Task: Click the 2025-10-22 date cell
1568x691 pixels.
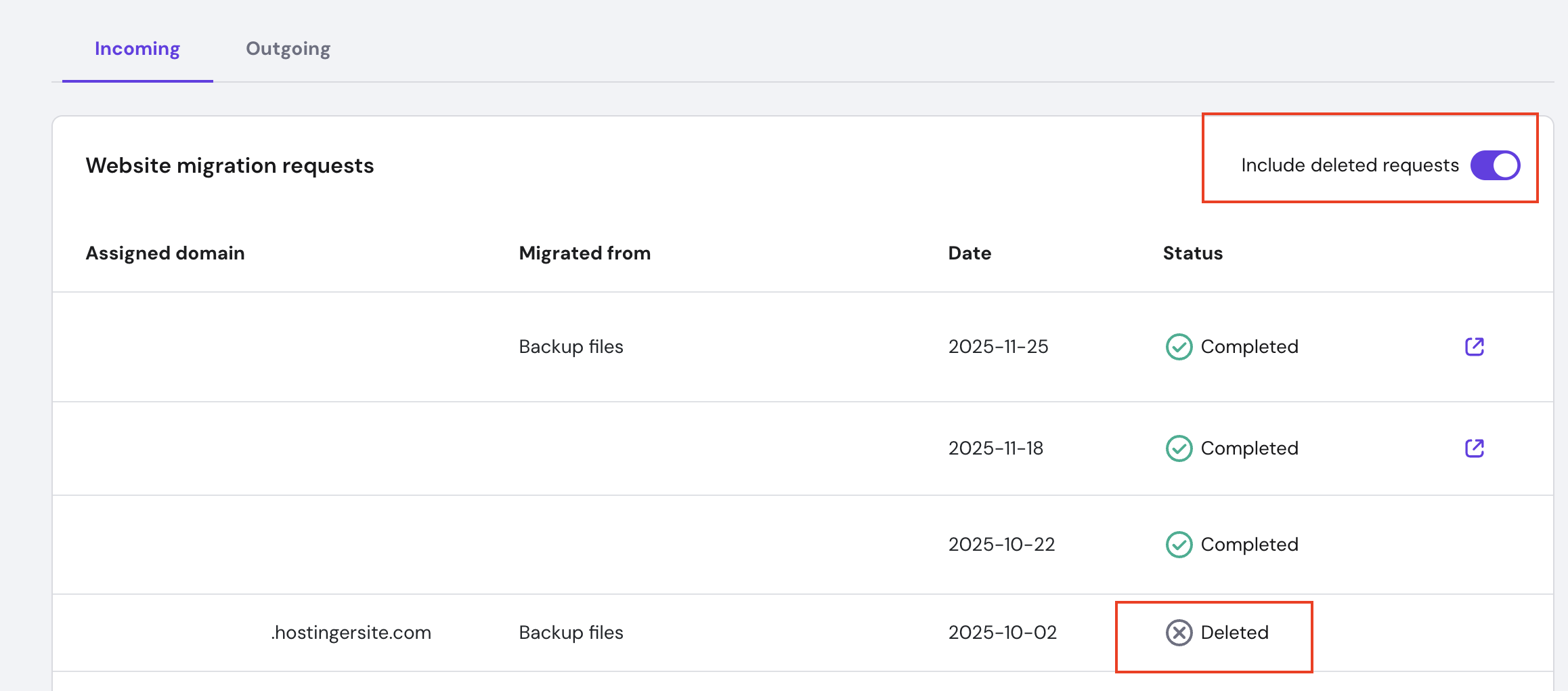Action: point(1001,545)
